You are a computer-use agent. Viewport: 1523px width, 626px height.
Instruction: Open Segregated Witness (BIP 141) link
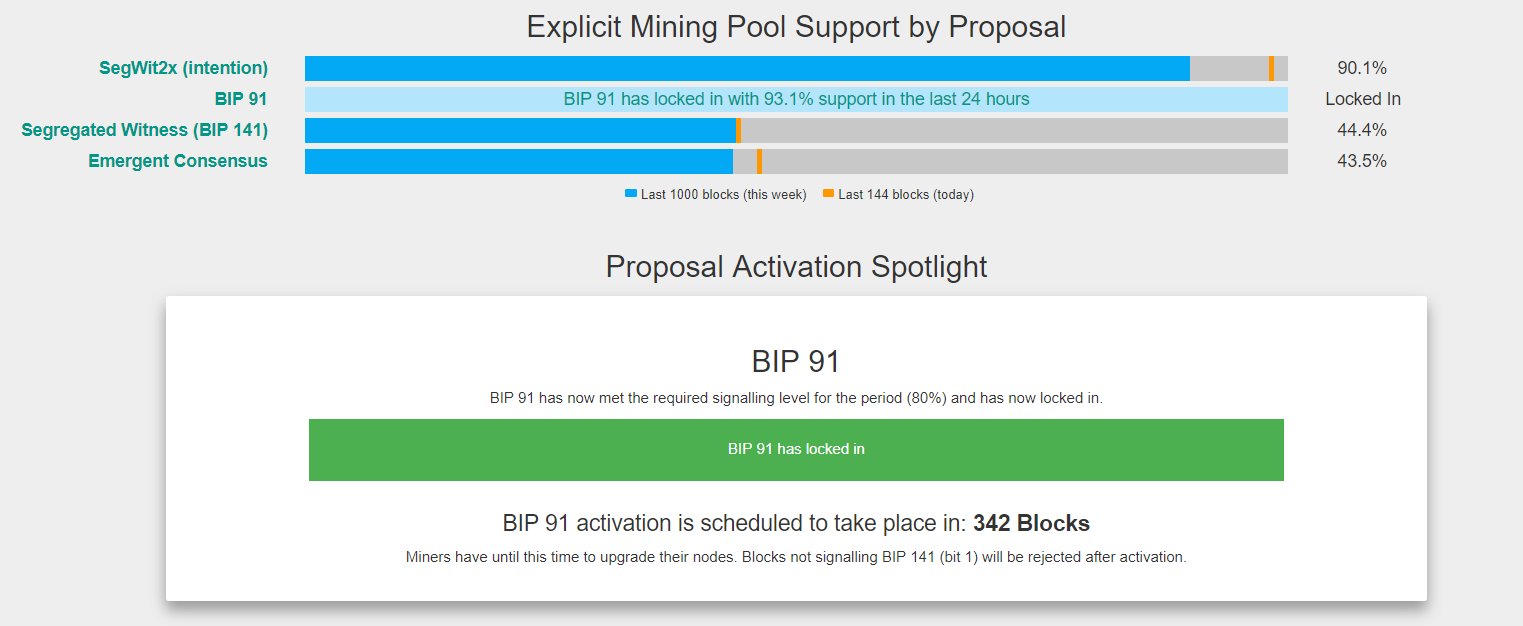(144, 130)
